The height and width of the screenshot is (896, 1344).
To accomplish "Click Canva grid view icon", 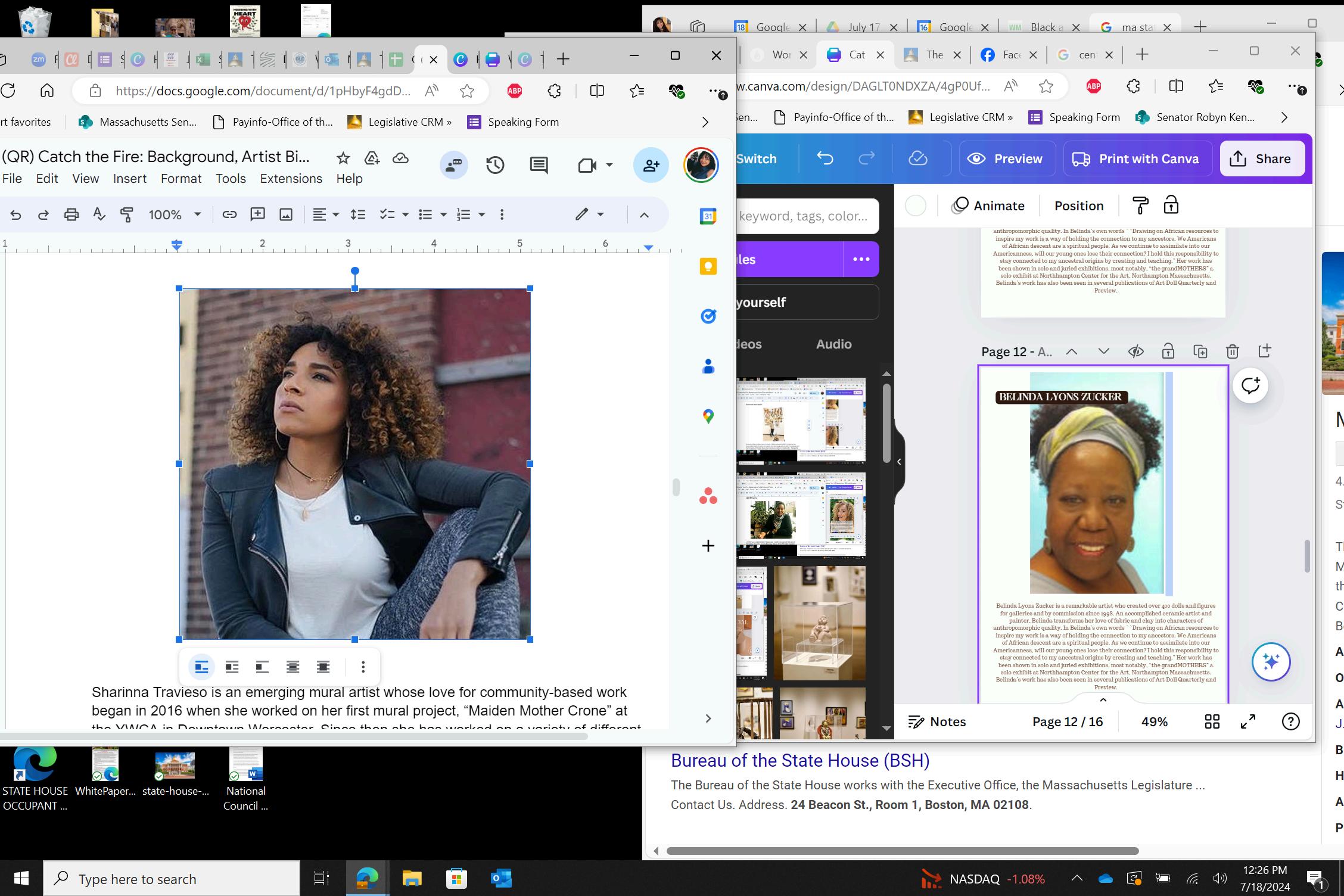I will click(x=1212, y=721).
